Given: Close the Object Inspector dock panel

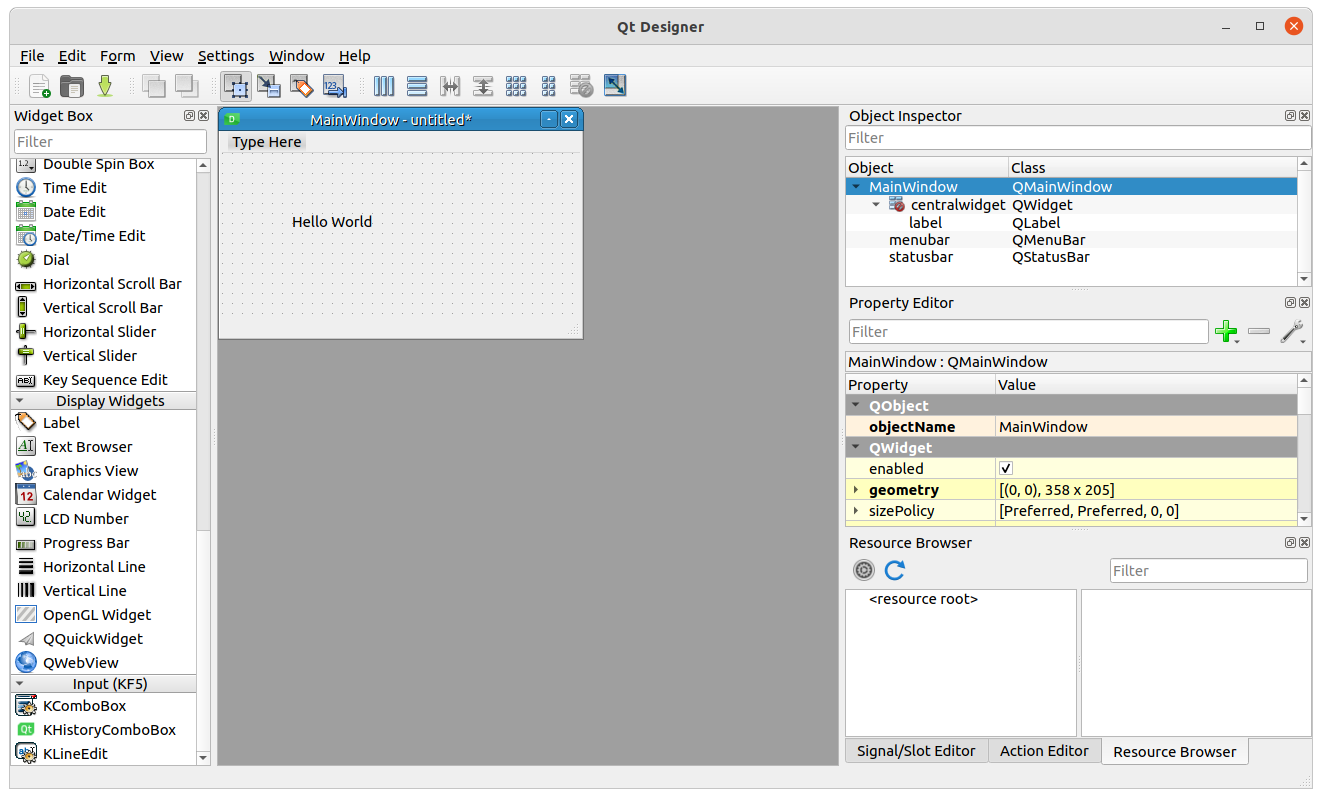Looking at the screenshot, I should [x=1304, y=116].
